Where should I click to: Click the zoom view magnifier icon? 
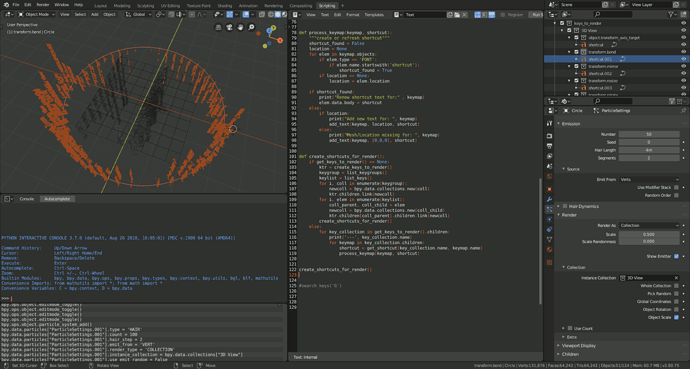[251, 27]
